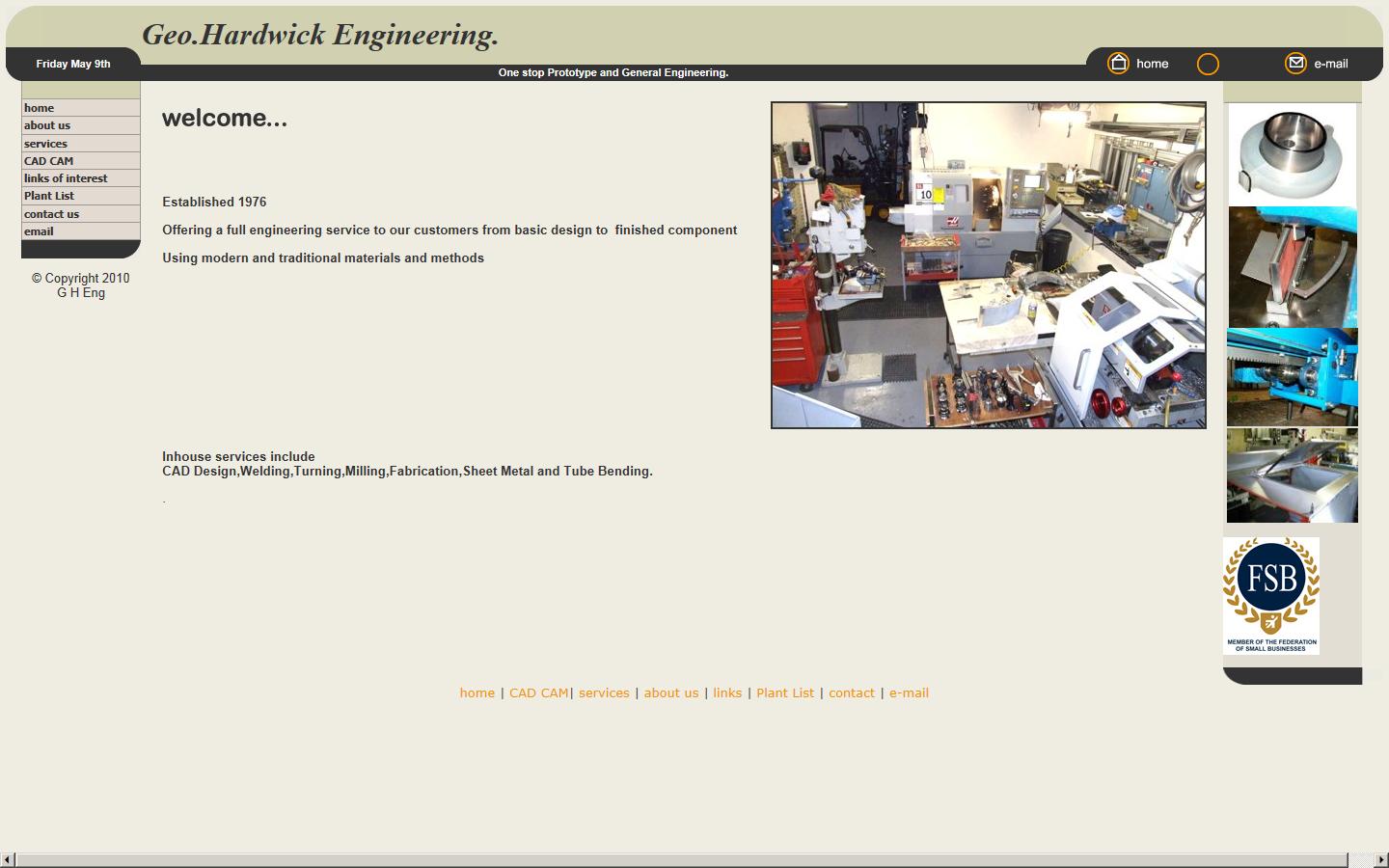Select the stainless sheet metal tray thumbnail
Image resolution: width=1389 pixels, height=868 pixels.
point(1292,475)
